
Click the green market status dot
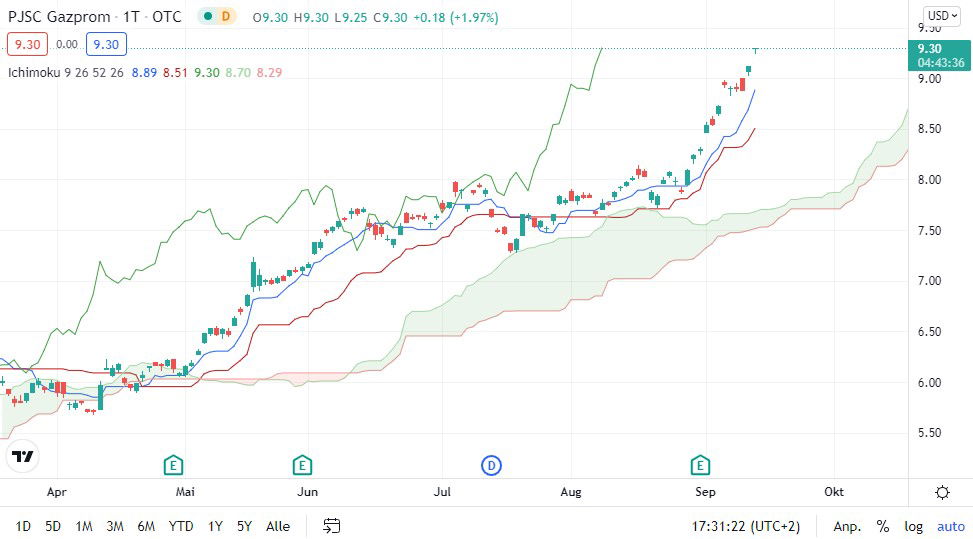[205, 17]
